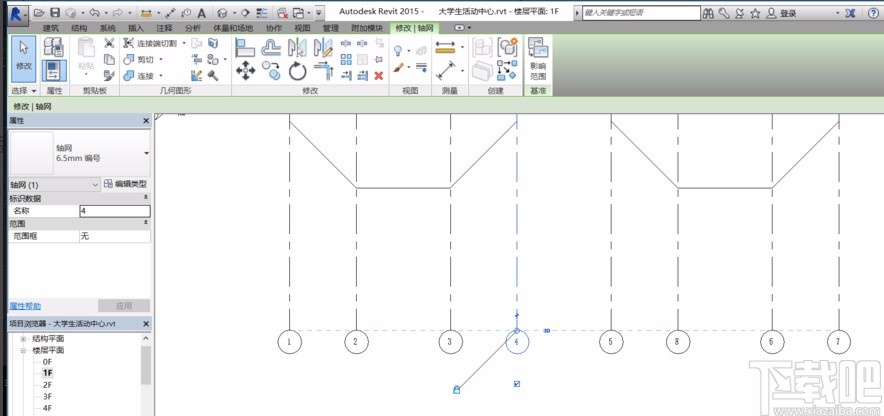Screen dimensions: 884x416
Task: Switch to the 管理 ribbon tab
Action: pos(331,28)
